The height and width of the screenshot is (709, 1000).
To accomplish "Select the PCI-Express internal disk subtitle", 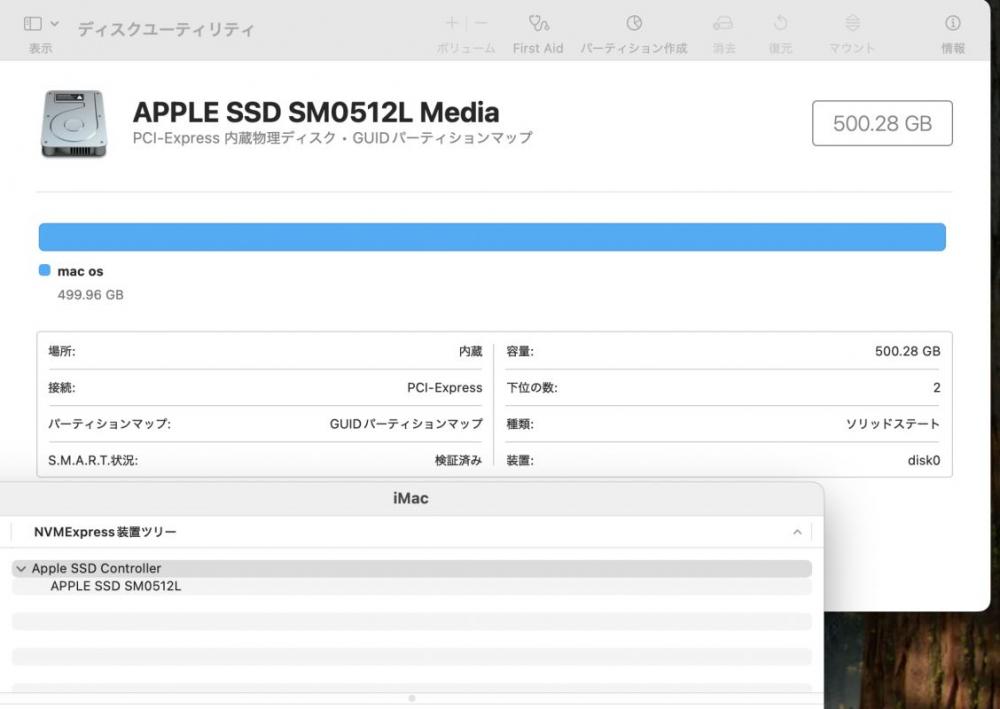I will [332, 138].
